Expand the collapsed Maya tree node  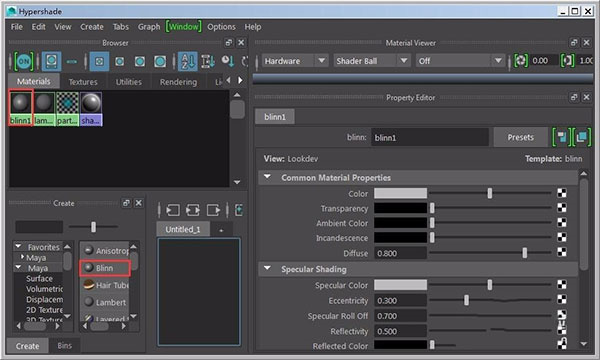tap(22, 257)
